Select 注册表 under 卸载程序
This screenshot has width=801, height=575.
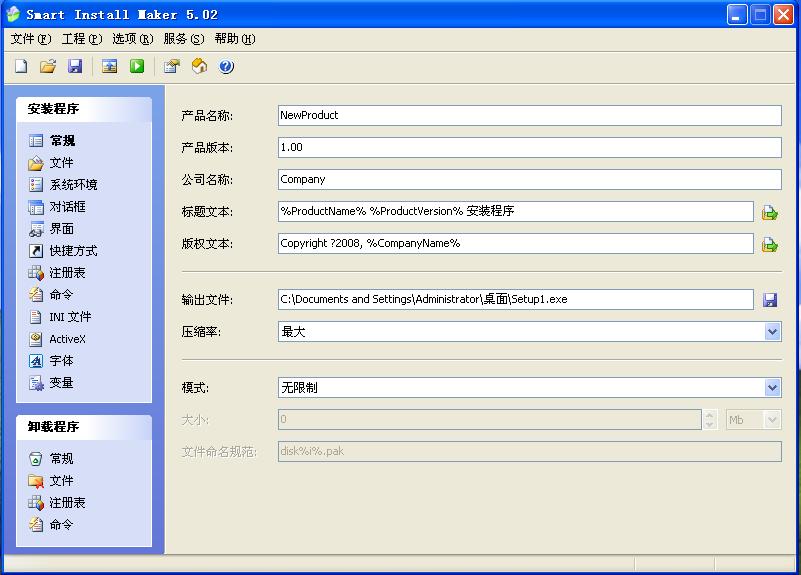tap(57, 502)
